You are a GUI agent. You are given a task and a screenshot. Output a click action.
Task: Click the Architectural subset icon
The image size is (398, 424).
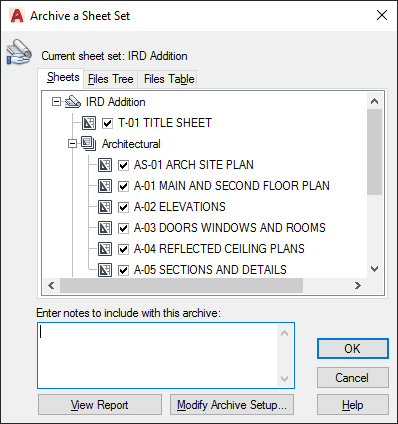(89, 144)
